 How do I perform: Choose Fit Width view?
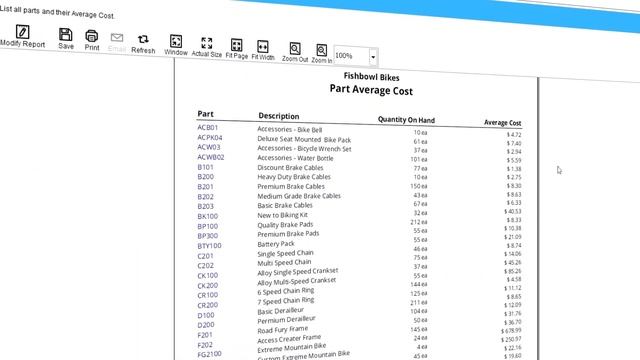click(x=263, y=50)
